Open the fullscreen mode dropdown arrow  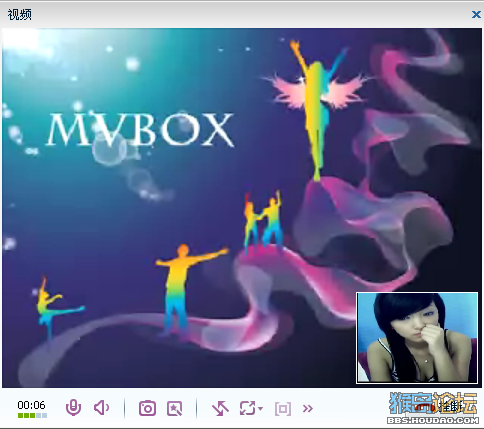pyautogui.click(x=260, y=408)
